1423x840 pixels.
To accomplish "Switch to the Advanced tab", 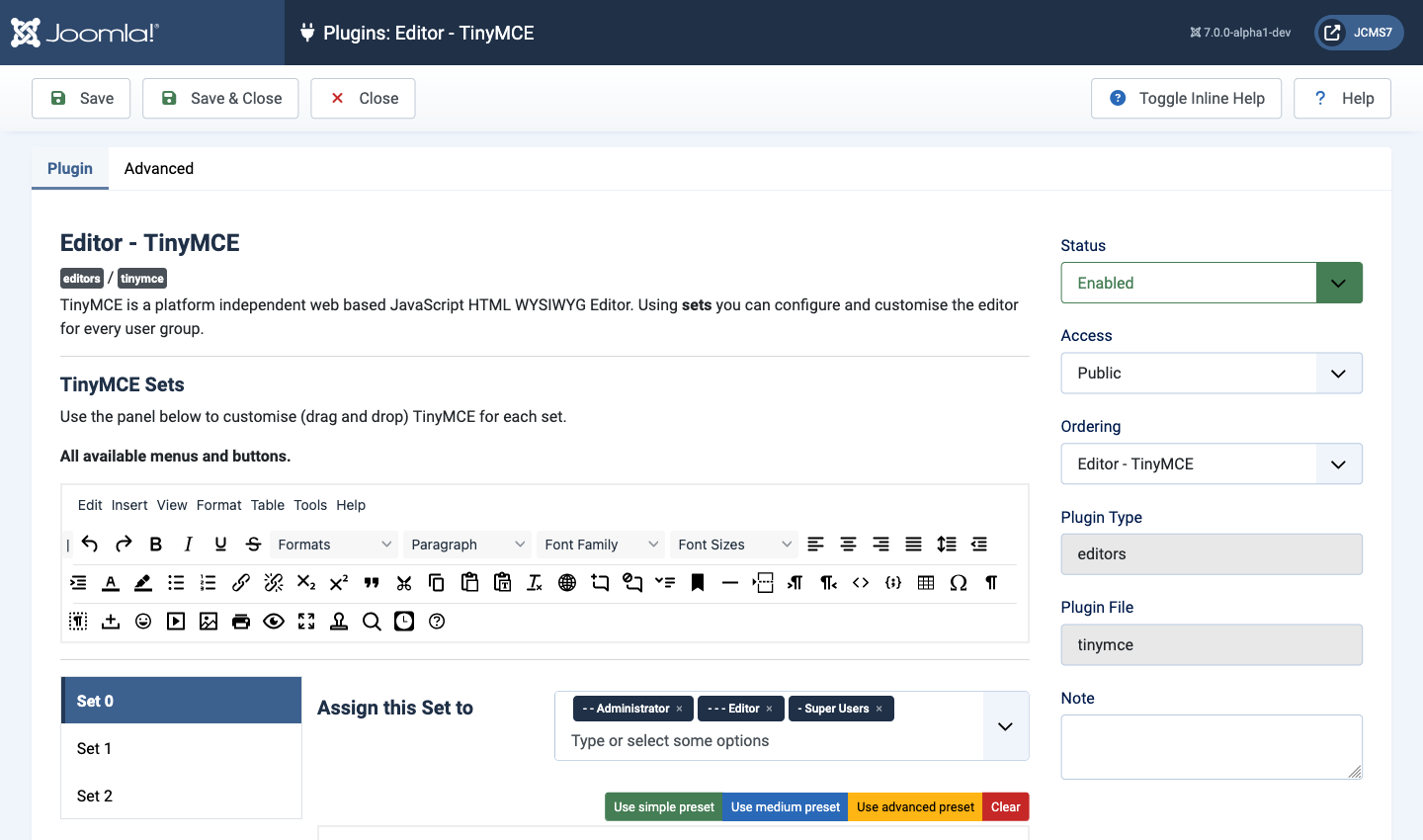I will tap(159, 168).
